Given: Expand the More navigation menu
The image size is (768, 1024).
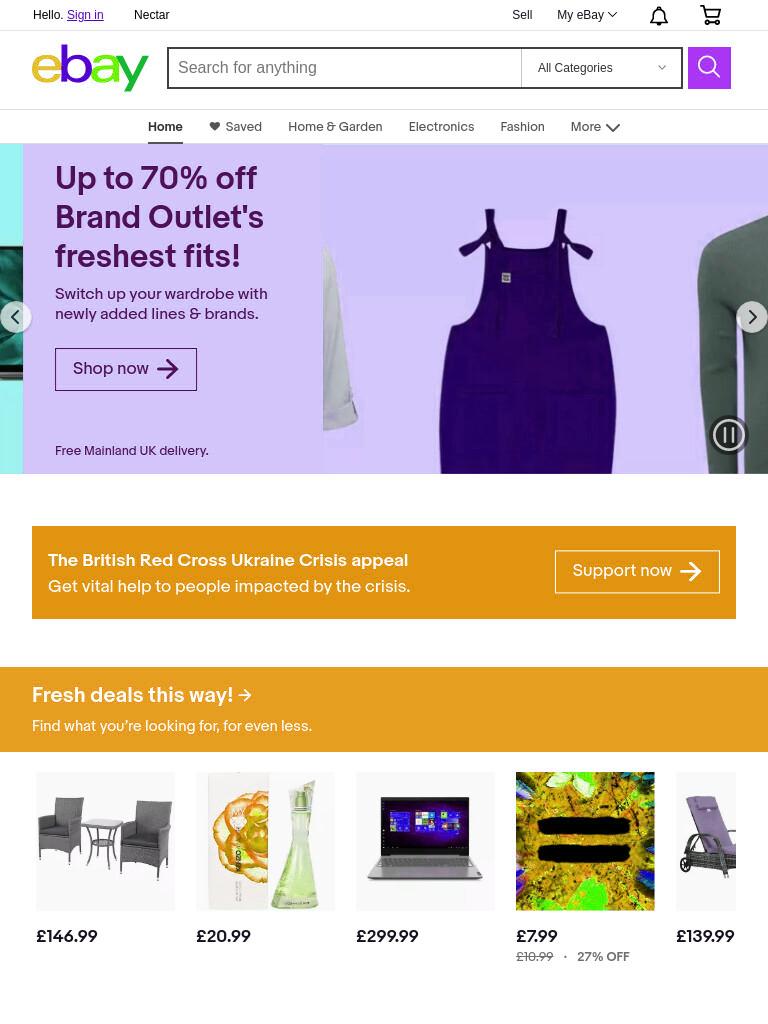Looking at the screenshot, I should [594, 127].
